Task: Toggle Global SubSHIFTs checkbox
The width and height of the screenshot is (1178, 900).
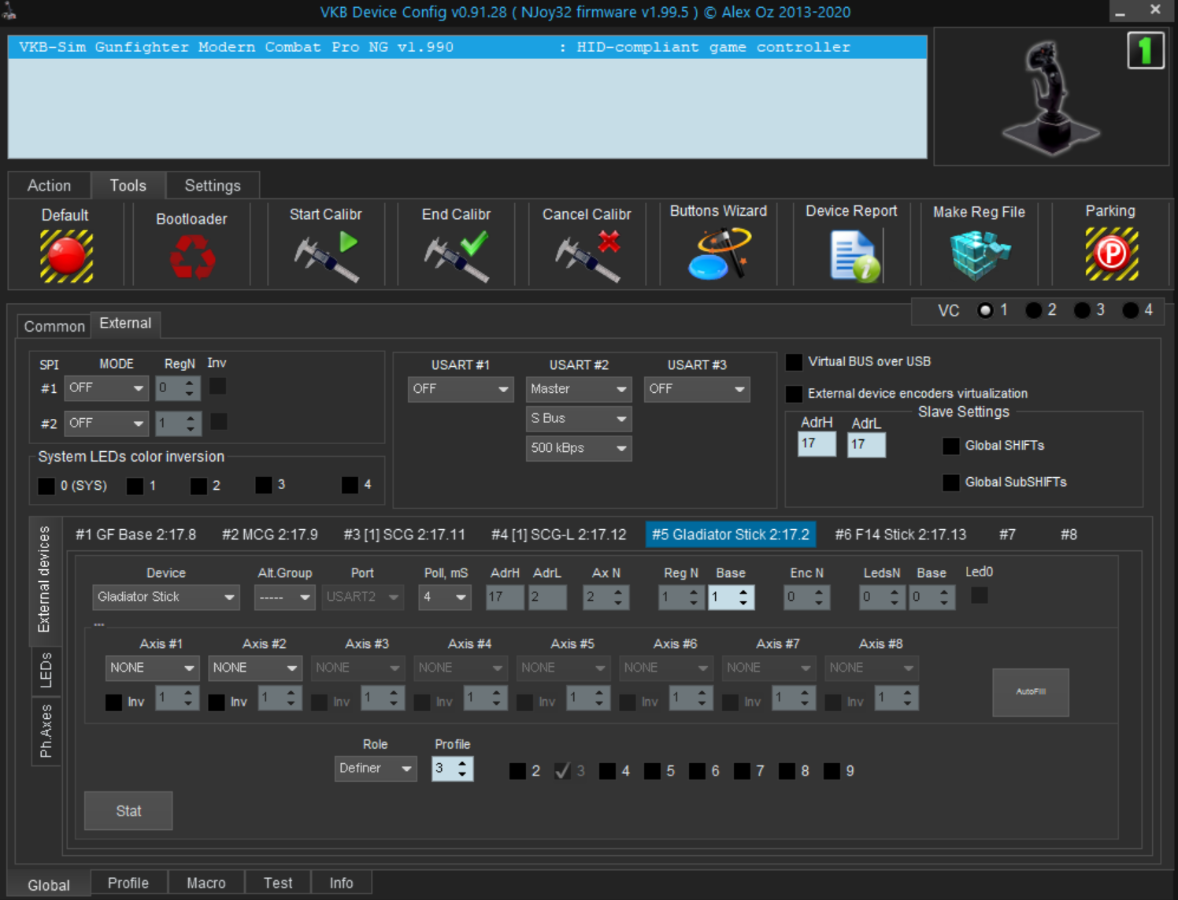Action: click(951, 482)
